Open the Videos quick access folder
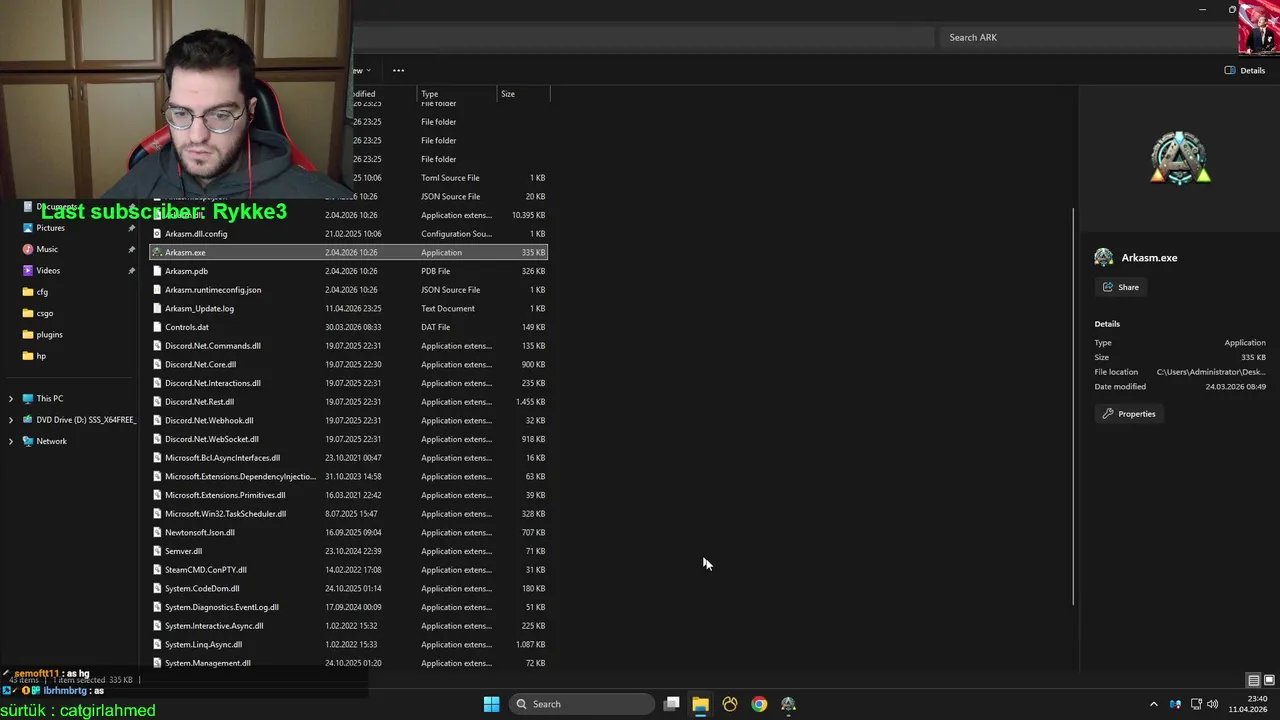This screenshot has height=720, width=1280. tap(48, 270)
